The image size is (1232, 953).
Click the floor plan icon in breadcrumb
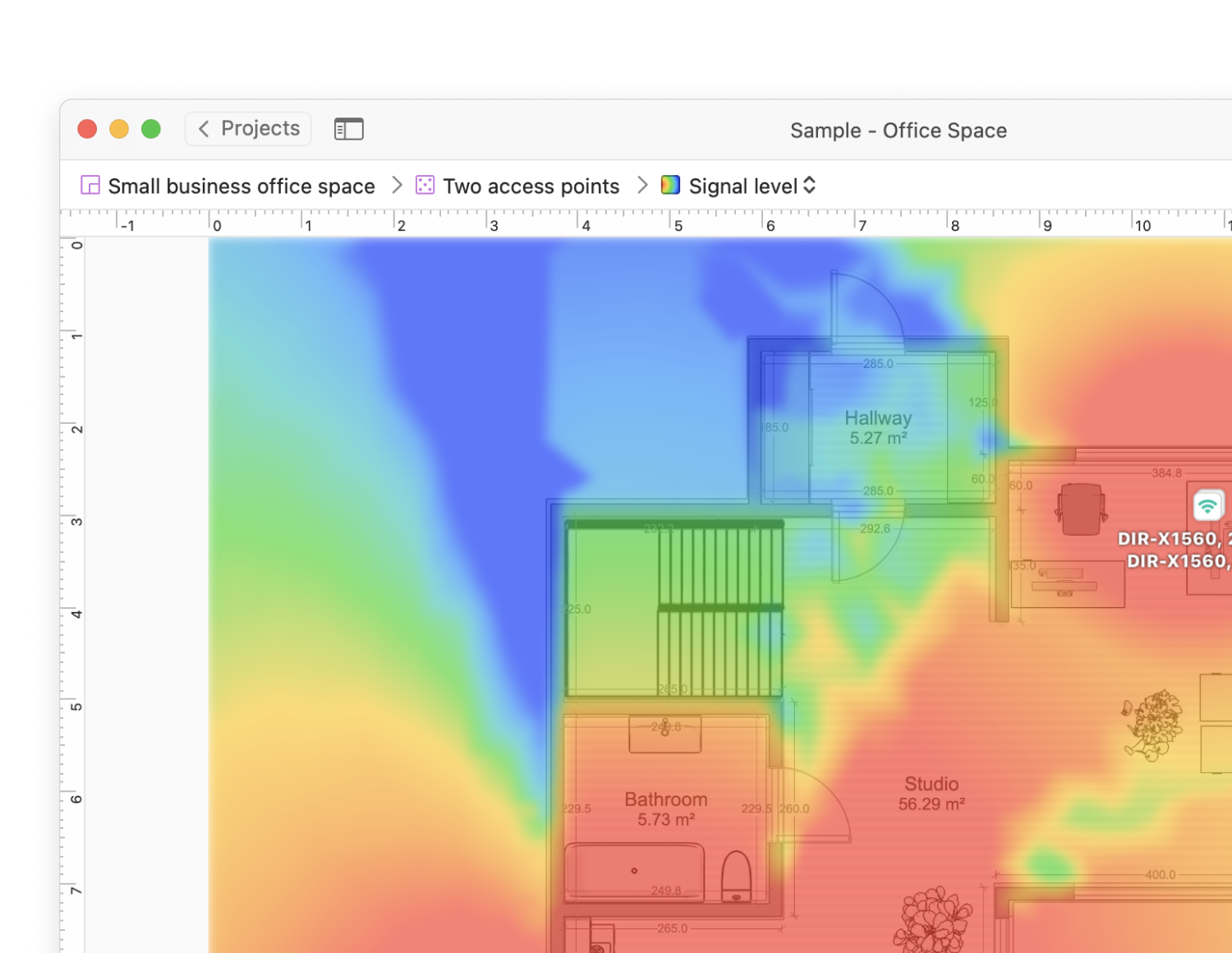pyautogui.click(x=90, y=185)
